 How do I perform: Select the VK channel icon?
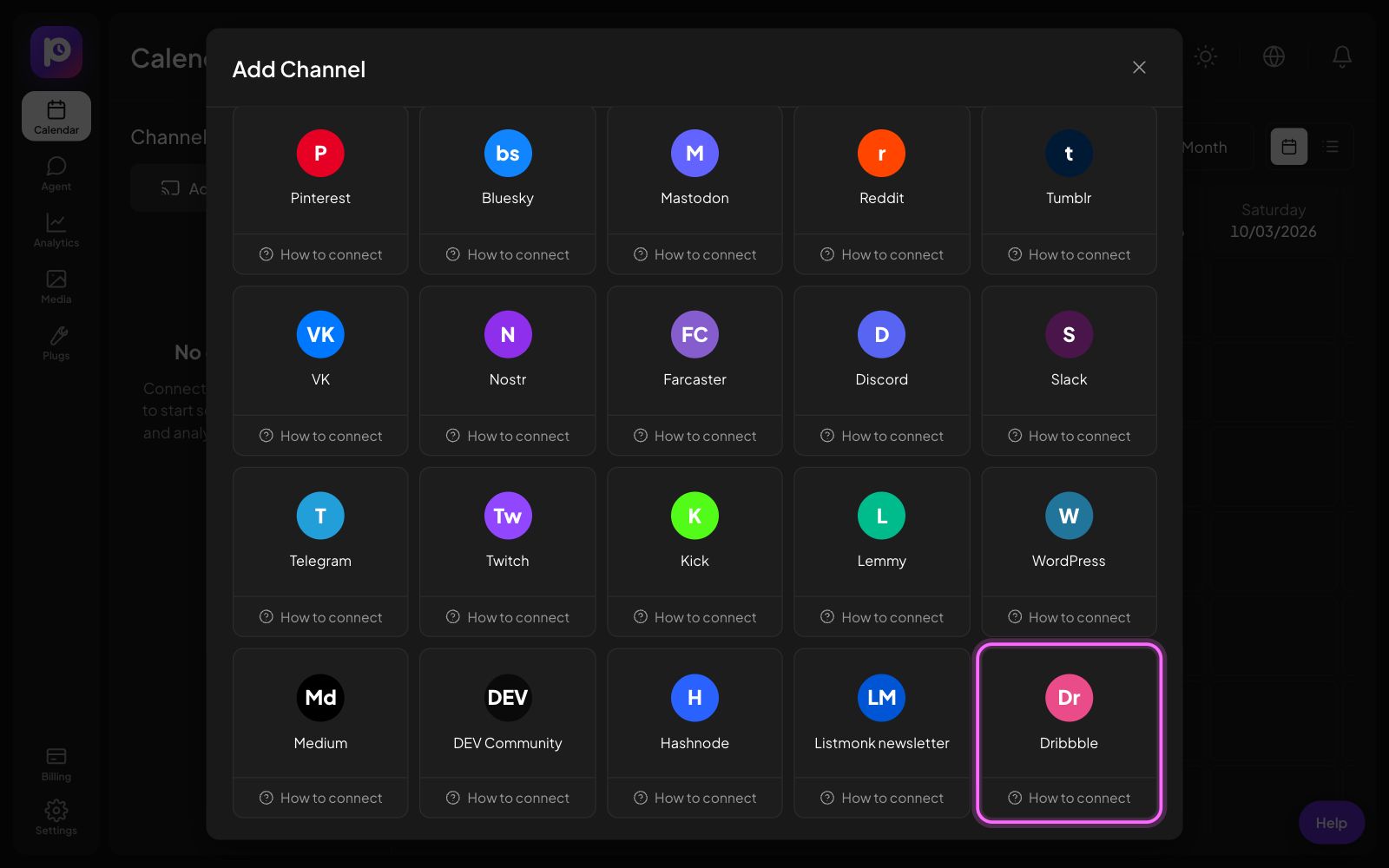pyautogui.click(x=320, y=334)
